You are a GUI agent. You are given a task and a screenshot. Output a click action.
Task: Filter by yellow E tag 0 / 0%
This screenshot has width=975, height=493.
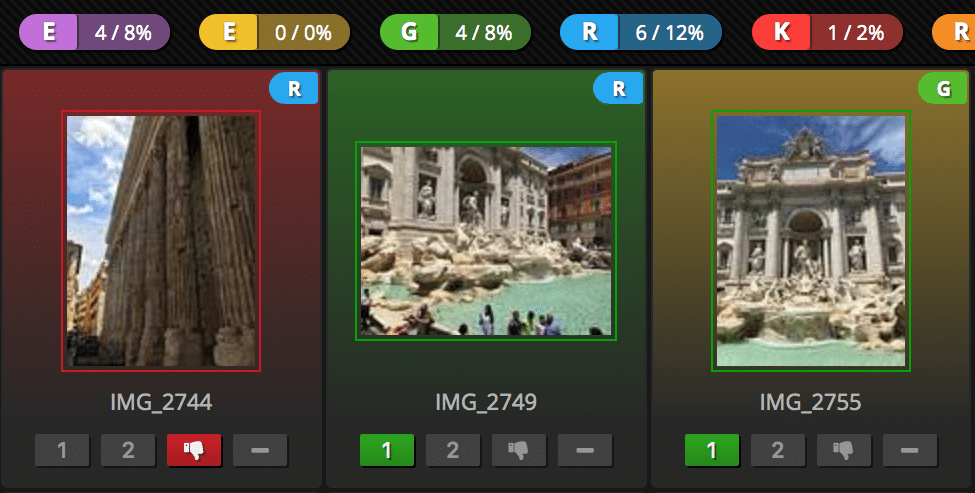274,32
